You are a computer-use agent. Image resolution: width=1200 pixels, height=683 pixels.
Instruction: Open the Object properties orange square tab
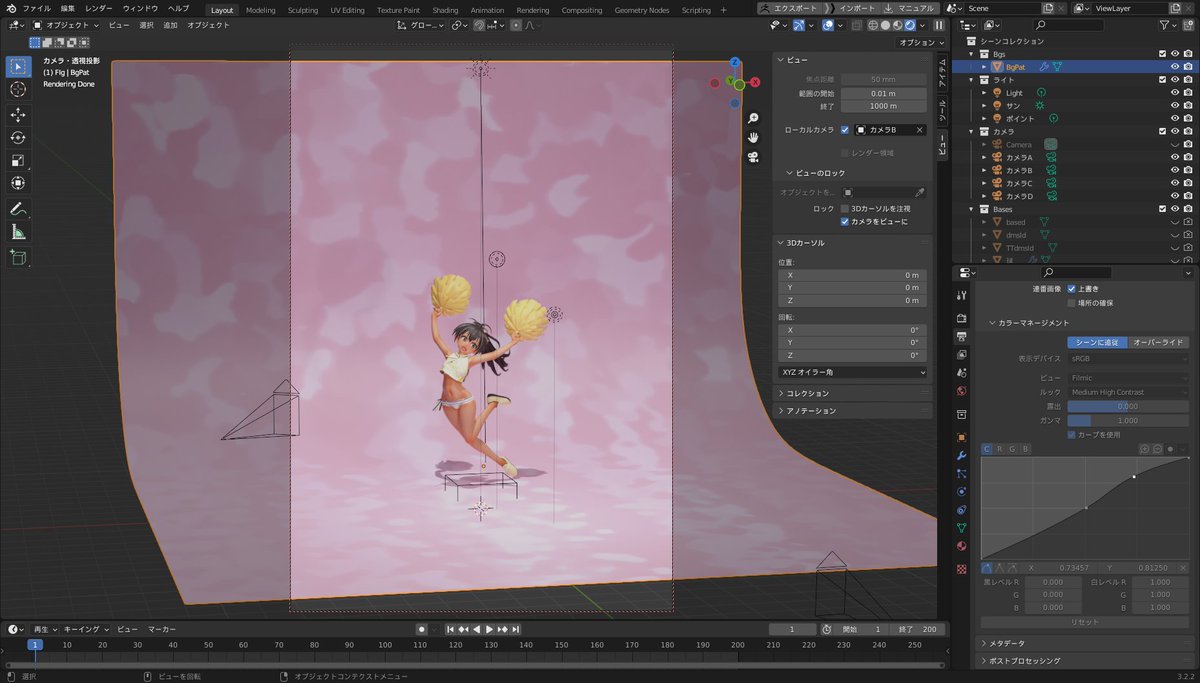tap(962, 437)
